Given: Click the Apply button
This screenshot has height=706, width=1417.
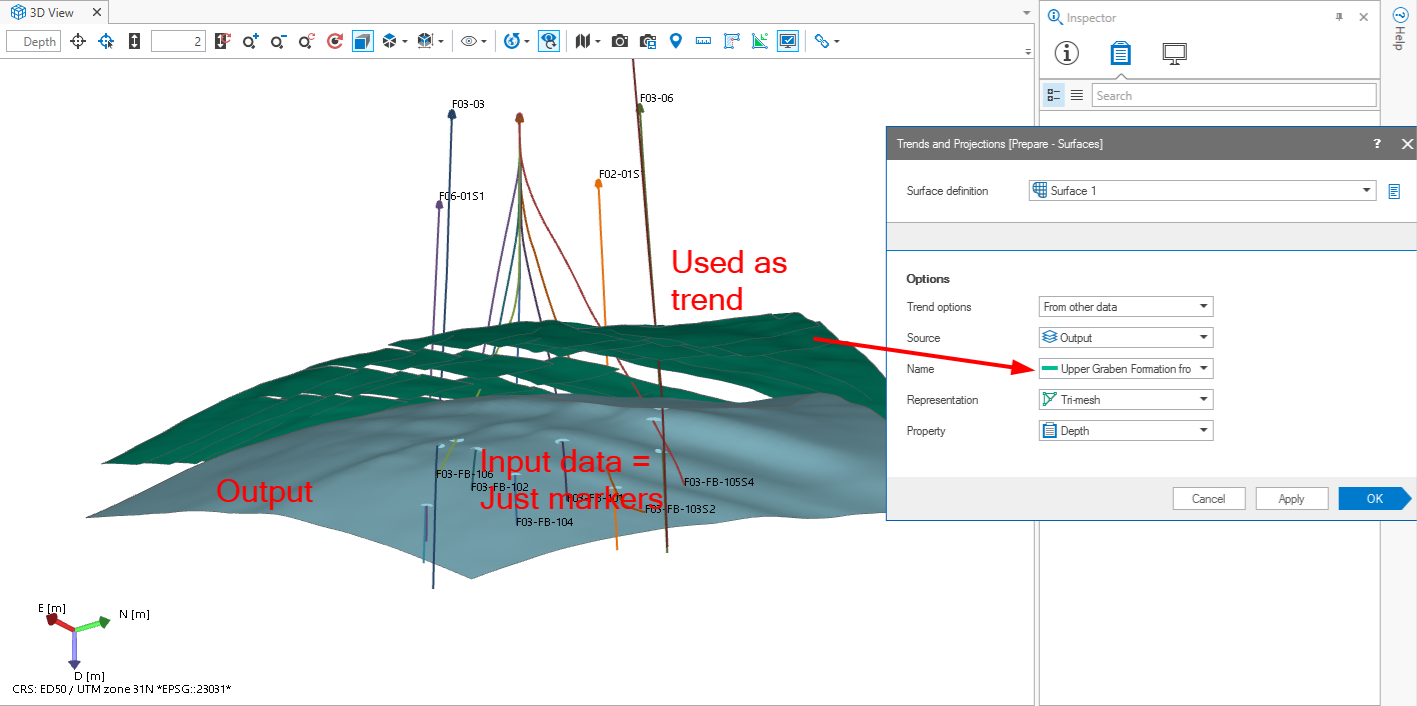Looking at the screenshot, I should 1291,499.
